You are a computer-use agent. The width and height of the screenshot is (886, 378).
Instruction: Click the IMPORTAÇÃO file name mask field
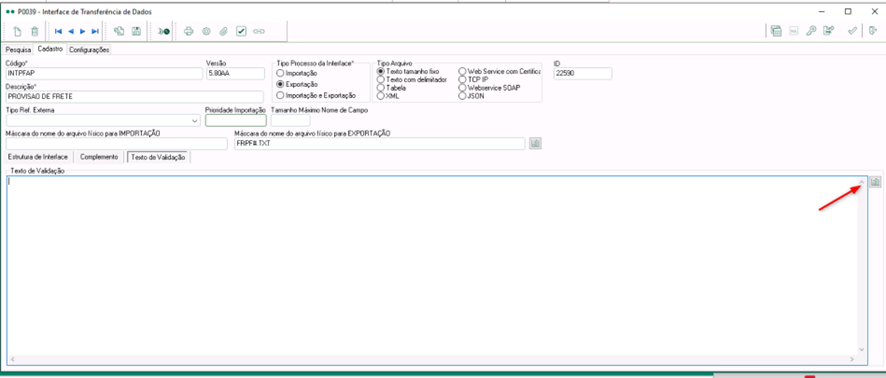pyautogui.click(x=116, y=144)
